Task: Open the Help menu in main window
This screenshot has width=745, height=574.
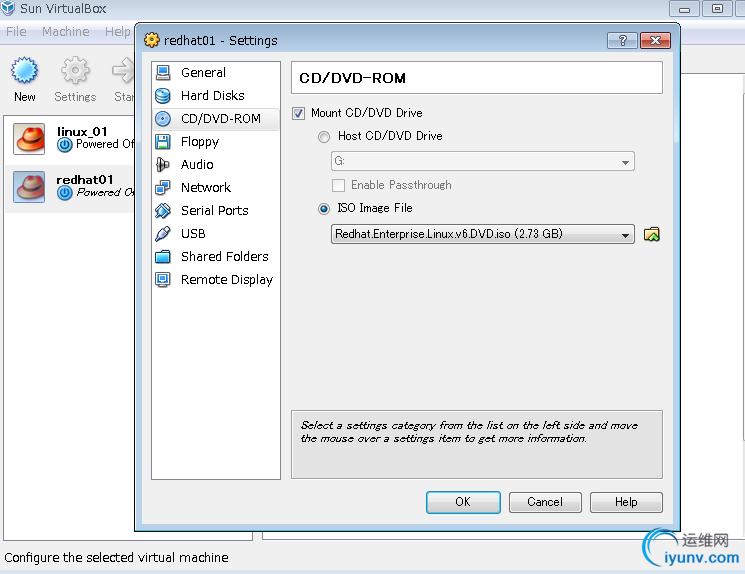Action: point(117,31)
